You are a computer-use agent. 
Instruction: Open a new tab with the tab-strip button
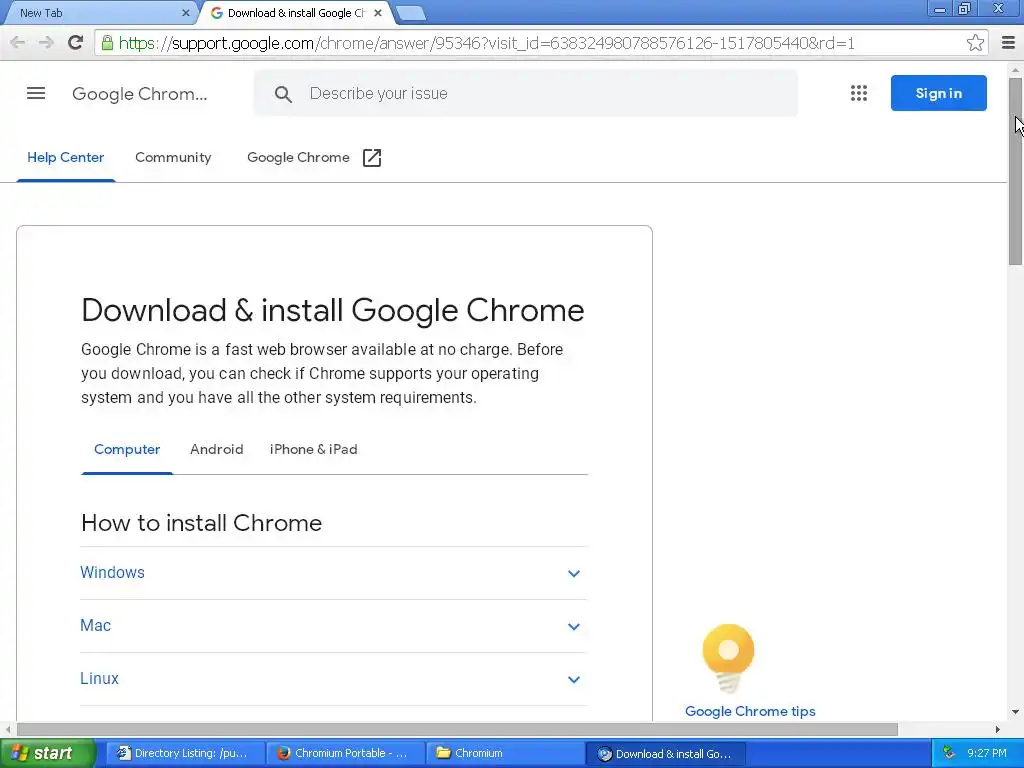click(x=410, y=13)
